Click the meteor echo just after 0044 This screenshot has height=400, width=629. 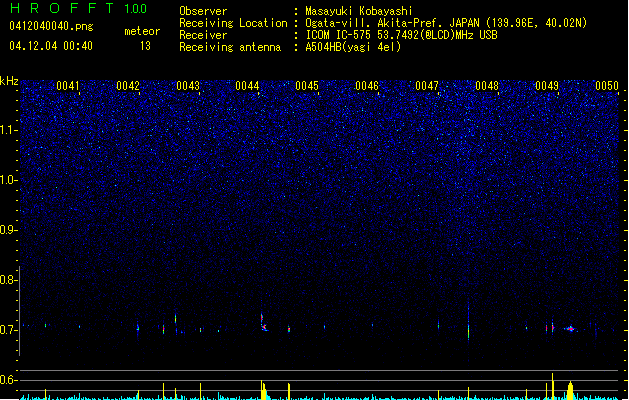pyautogui.click(x=264, y=323)
